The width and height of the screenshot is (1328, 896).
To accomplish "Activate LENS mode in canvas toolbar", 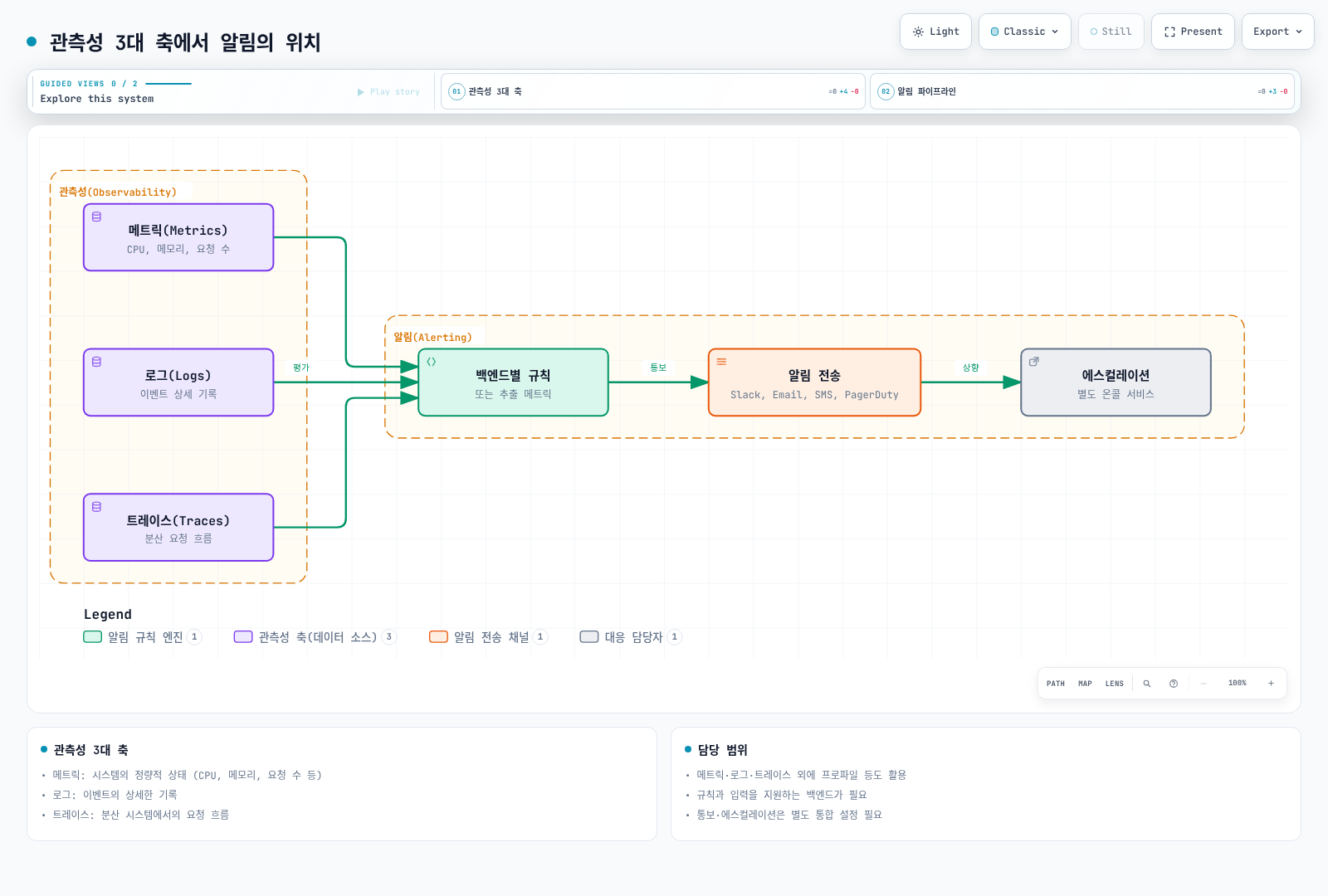I will pos(1114,684).
